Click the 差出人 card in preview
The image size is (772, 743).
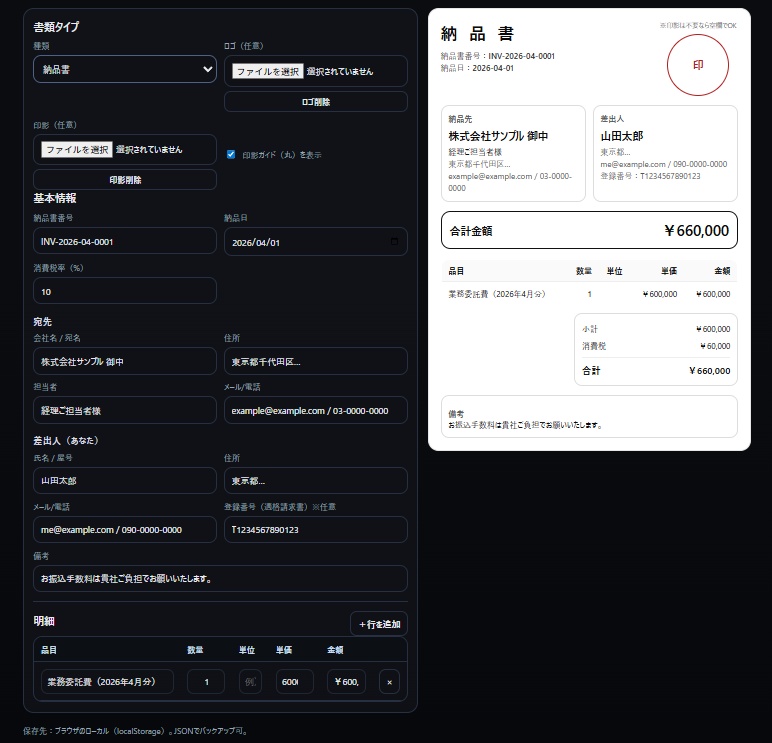(665, 153)
